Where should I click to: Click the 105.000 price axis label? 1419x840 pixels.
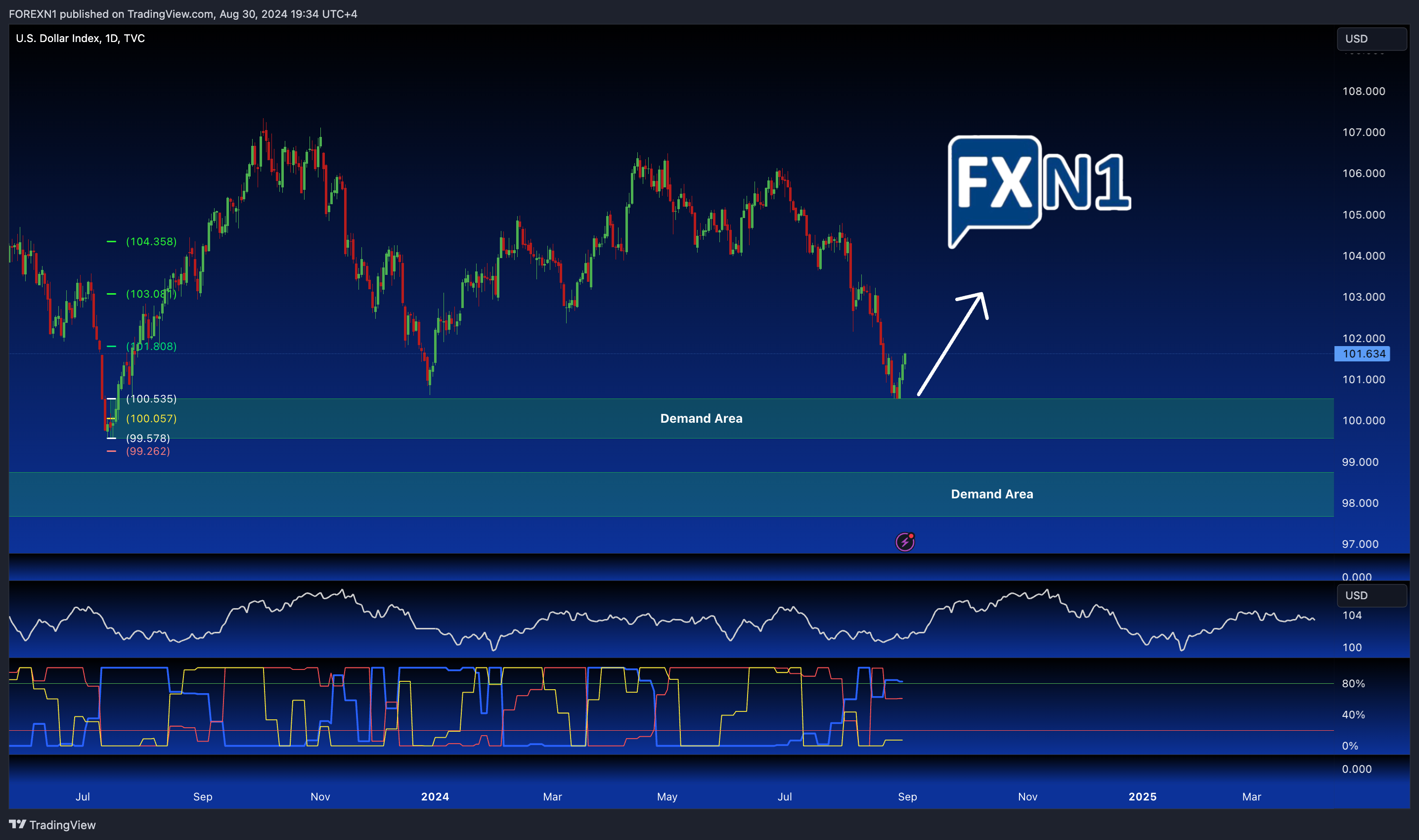1364,215
